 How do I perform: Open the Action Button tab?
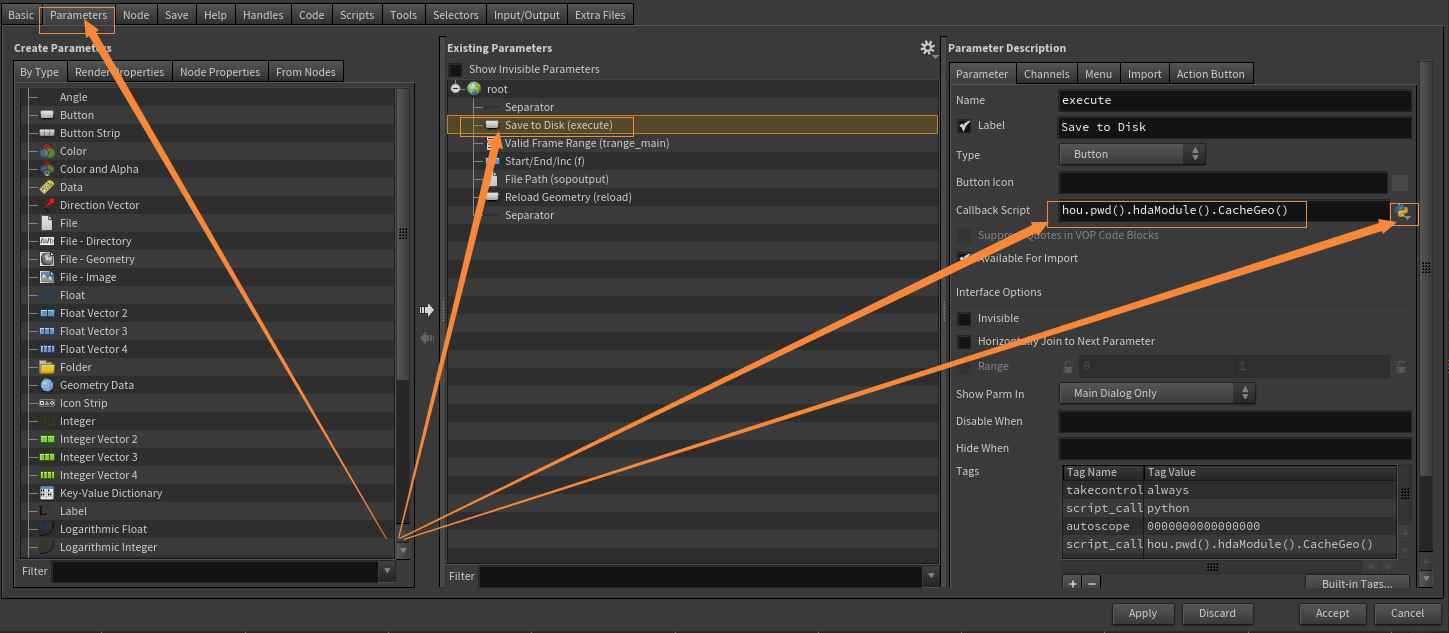click(x=1210, y=74)
